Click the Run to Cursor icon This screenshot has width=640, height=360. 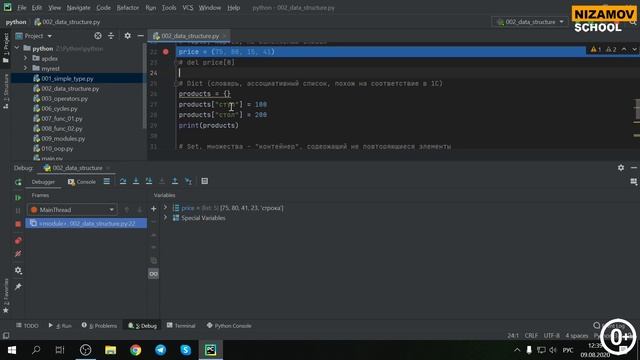188,181
